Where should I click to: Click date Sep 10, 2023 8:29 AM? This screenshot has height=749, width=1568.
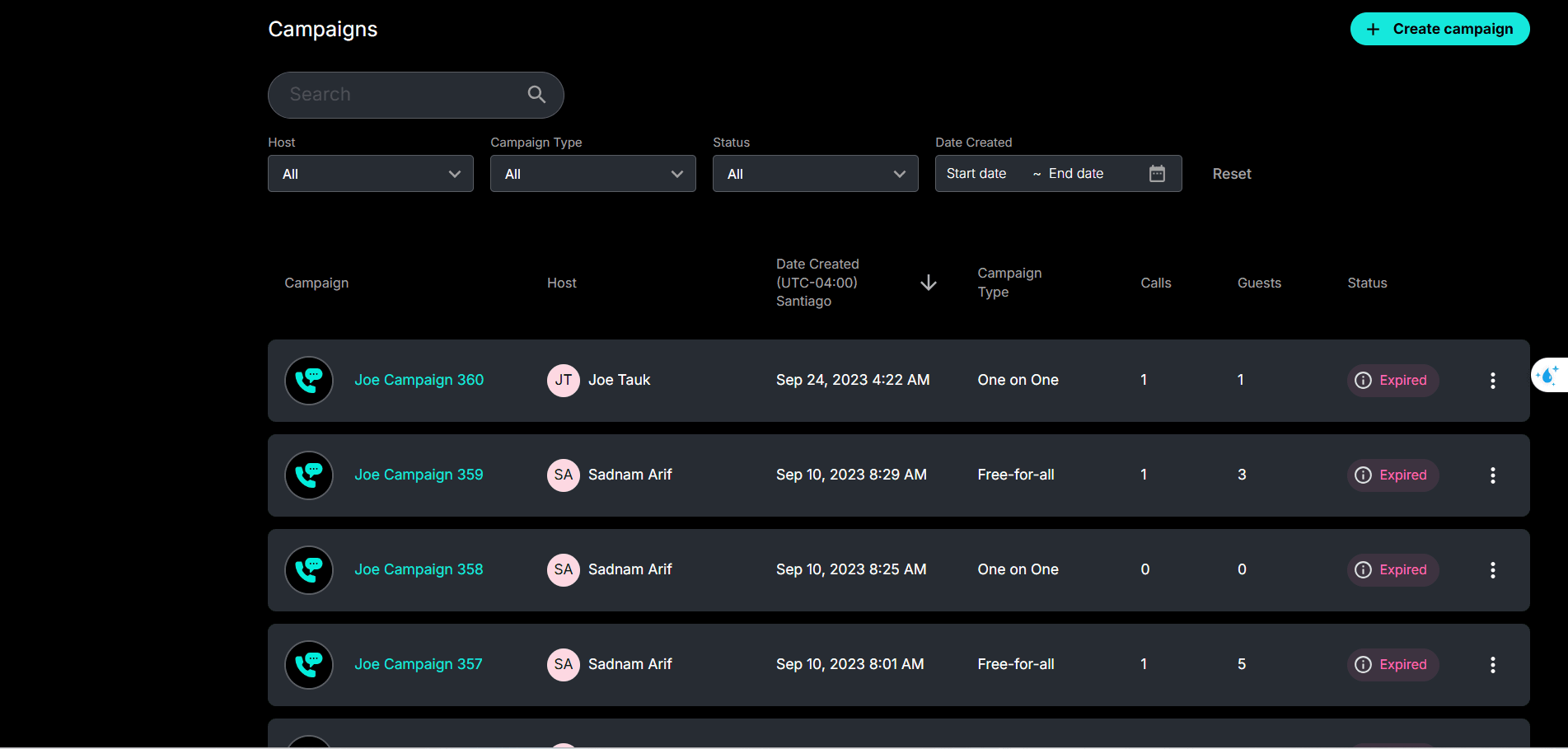pos(851,475)
